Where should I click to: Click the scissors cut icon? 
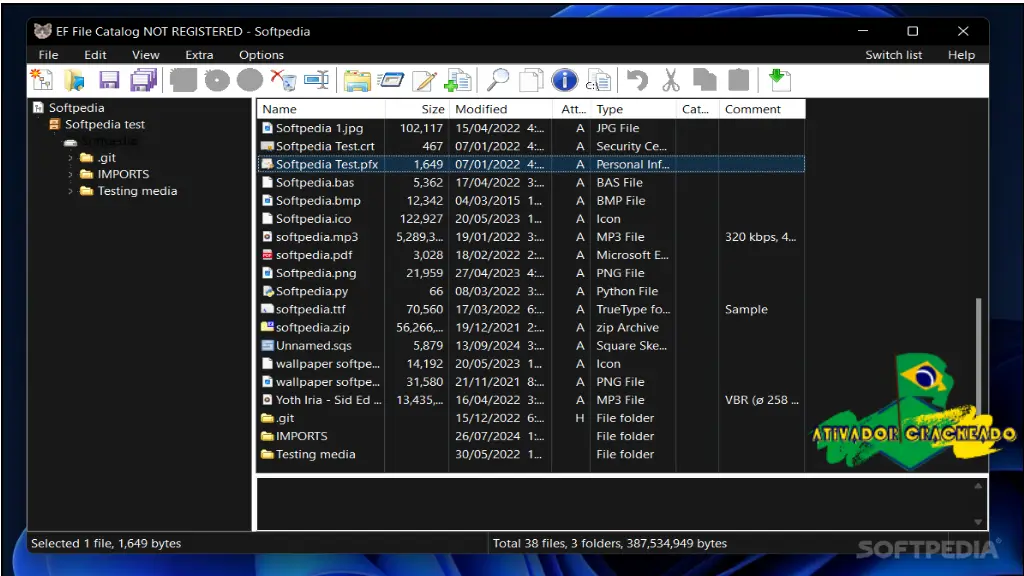(671, 80)
